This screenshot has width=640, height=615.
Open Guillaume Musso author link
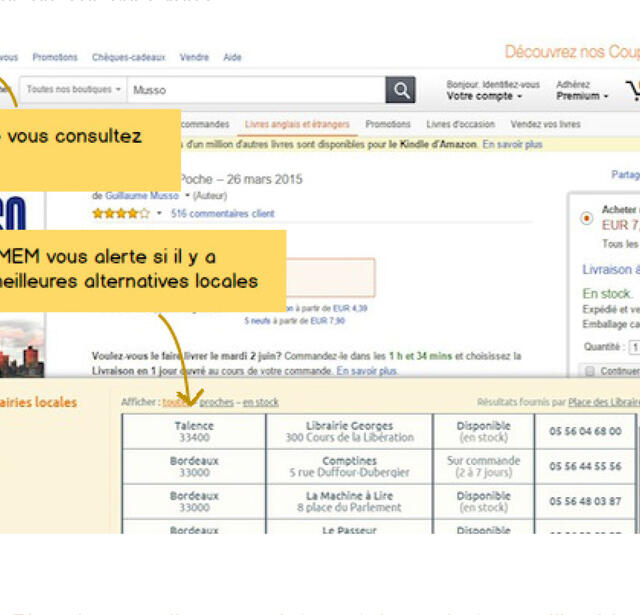coord(142,196)
